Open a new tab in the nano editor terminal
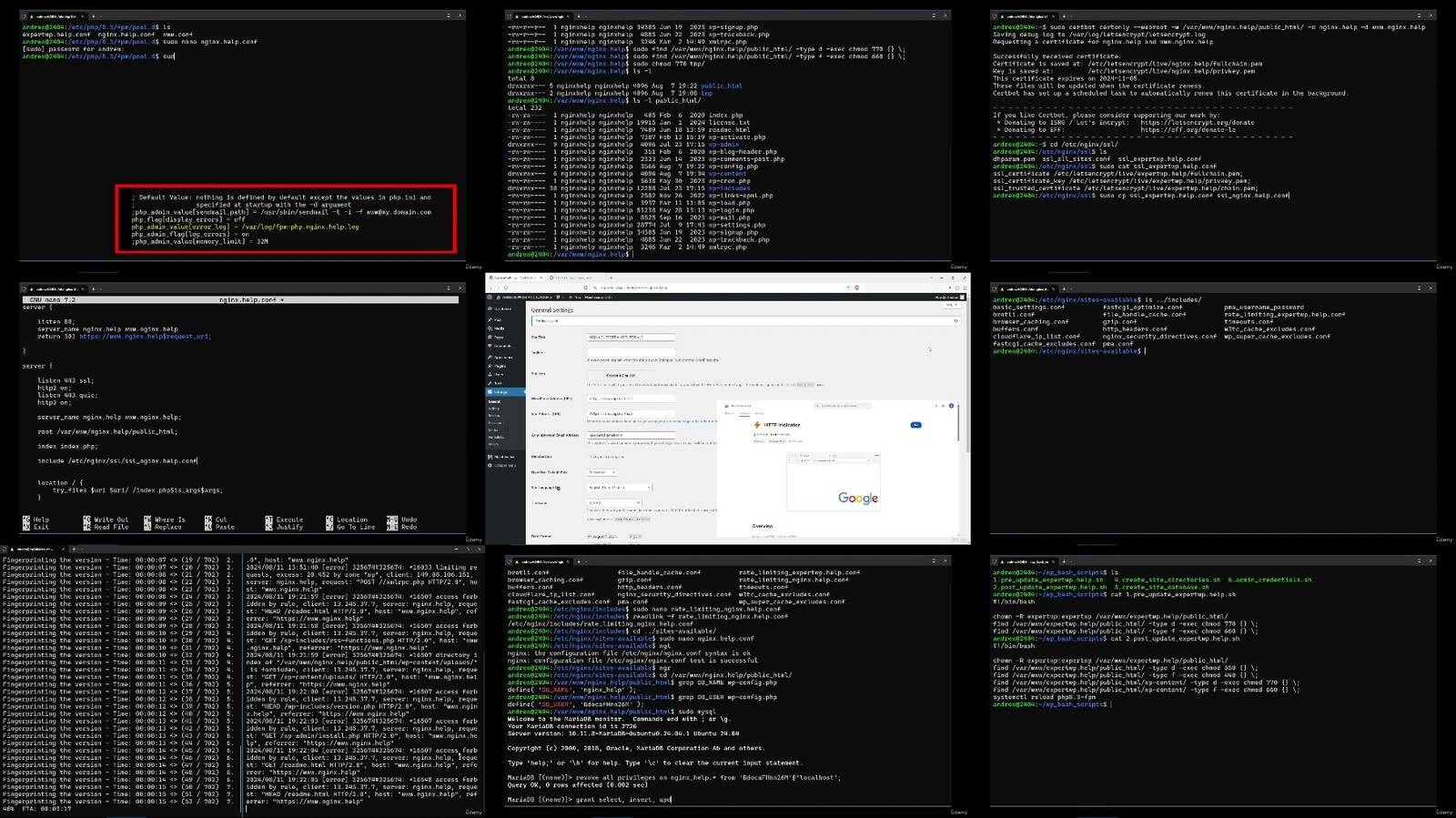The width and height of the screenshot is (1456, 818). pyautogui.click(x=94, y=288)
